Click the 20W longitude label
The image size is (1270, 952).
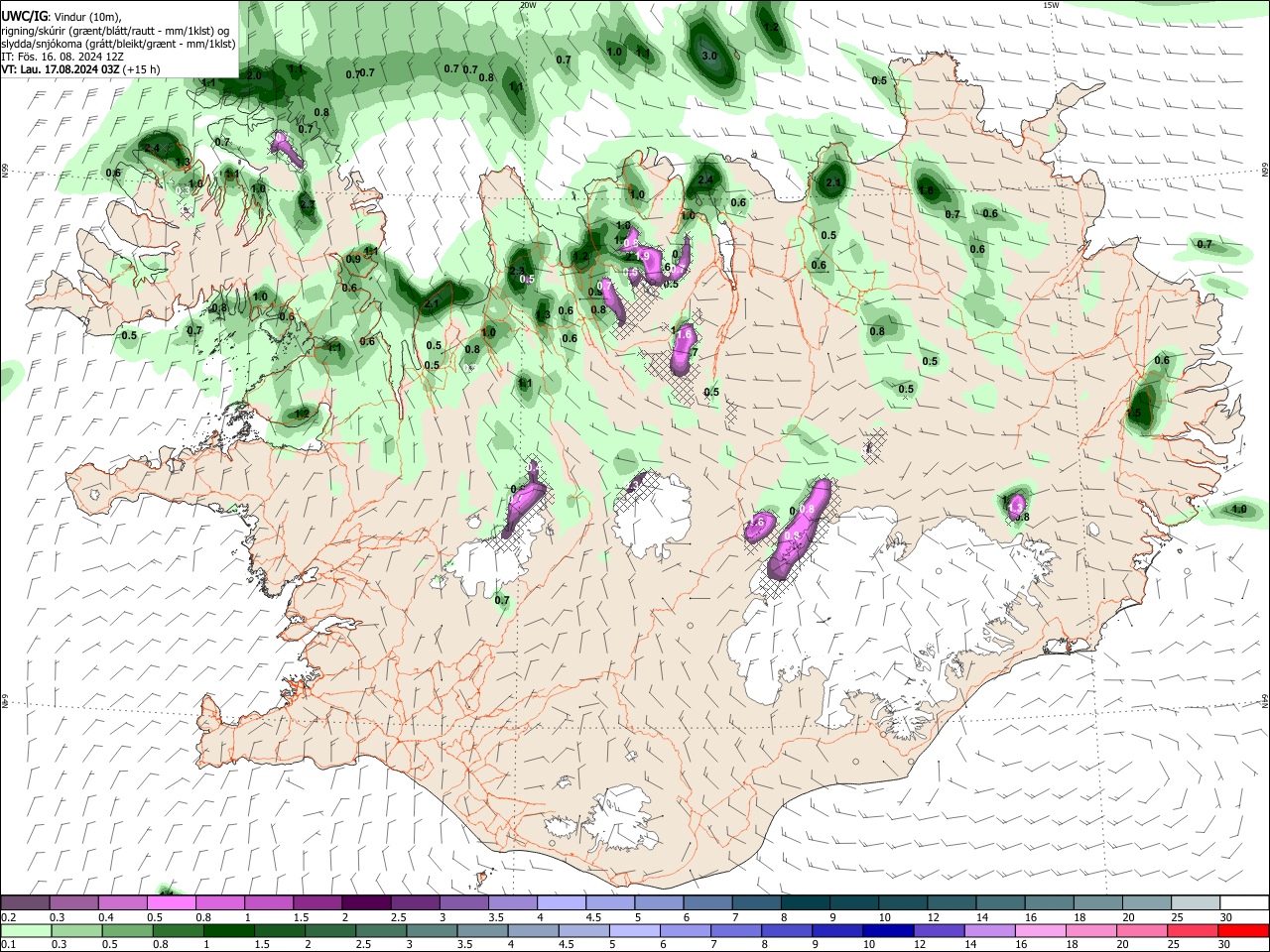528,5
